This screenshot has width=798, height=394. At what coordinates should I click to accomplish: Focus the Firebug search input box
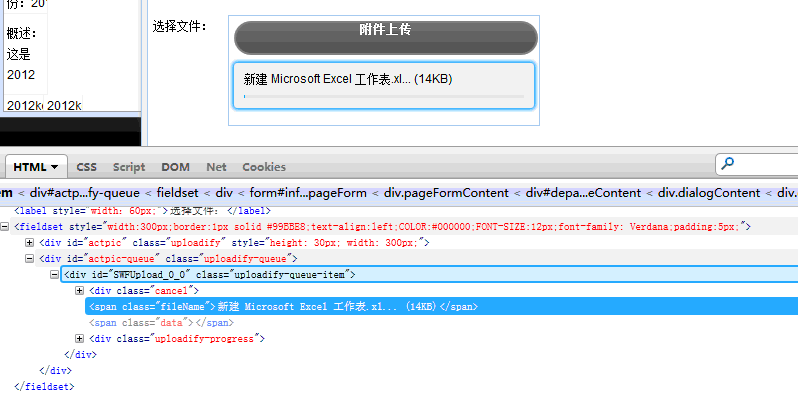pos(758,164)
